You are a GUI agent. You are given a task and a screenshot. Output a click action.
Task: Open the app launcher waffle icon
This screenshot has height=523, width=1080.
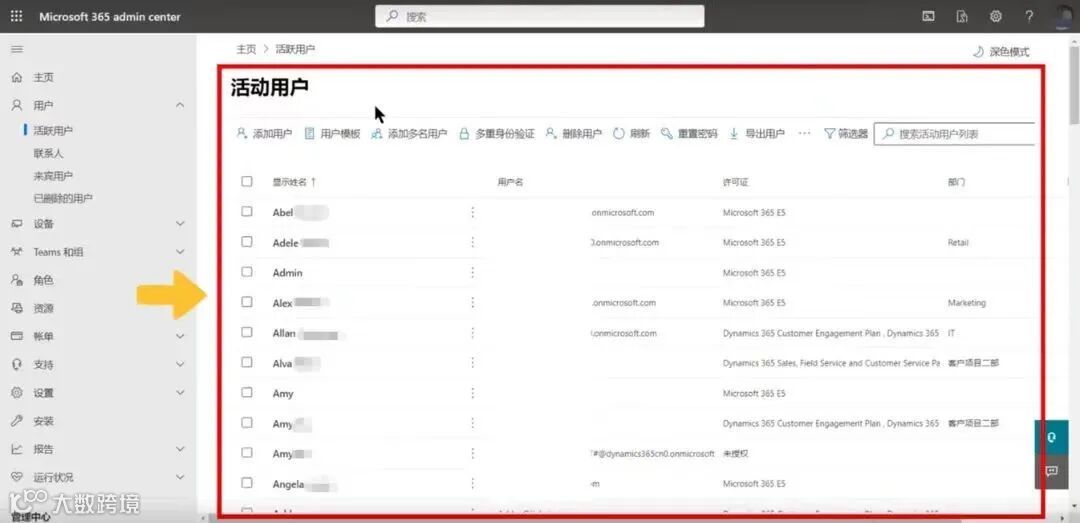tap(17, 16)
